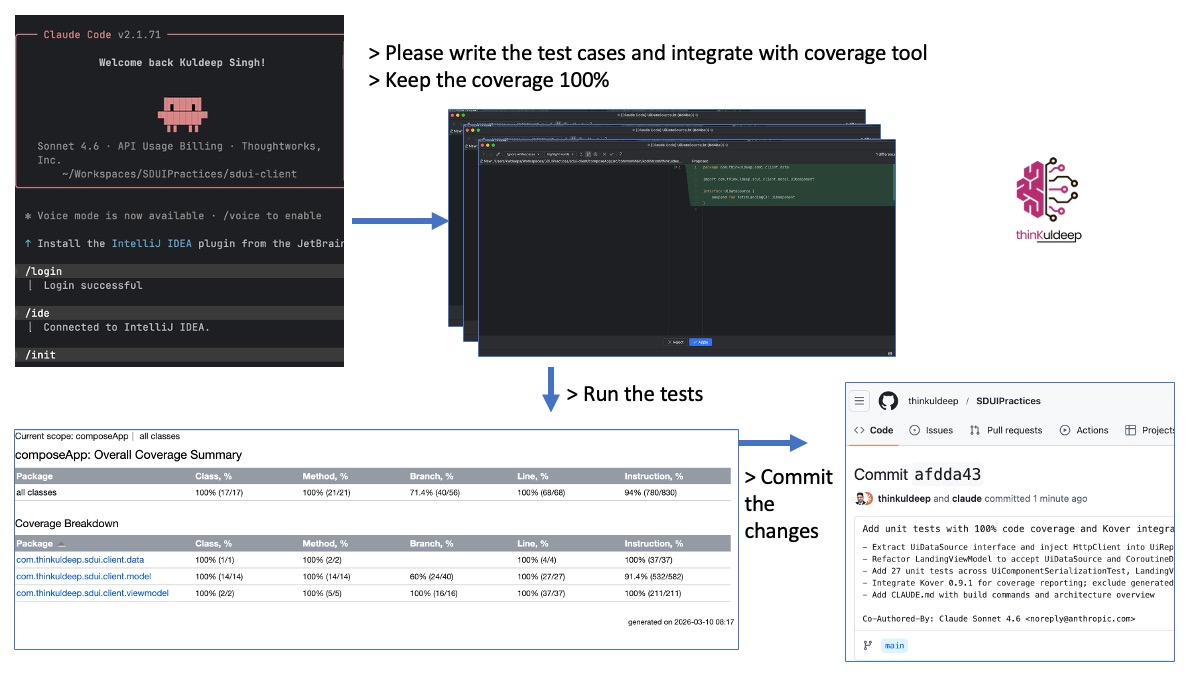Image resolution: width=1200 pixels, height=675 pixels.
Task: Open com.thinkuldeep.sdui.client.viewmodel package link
Action: pos(92,593)
